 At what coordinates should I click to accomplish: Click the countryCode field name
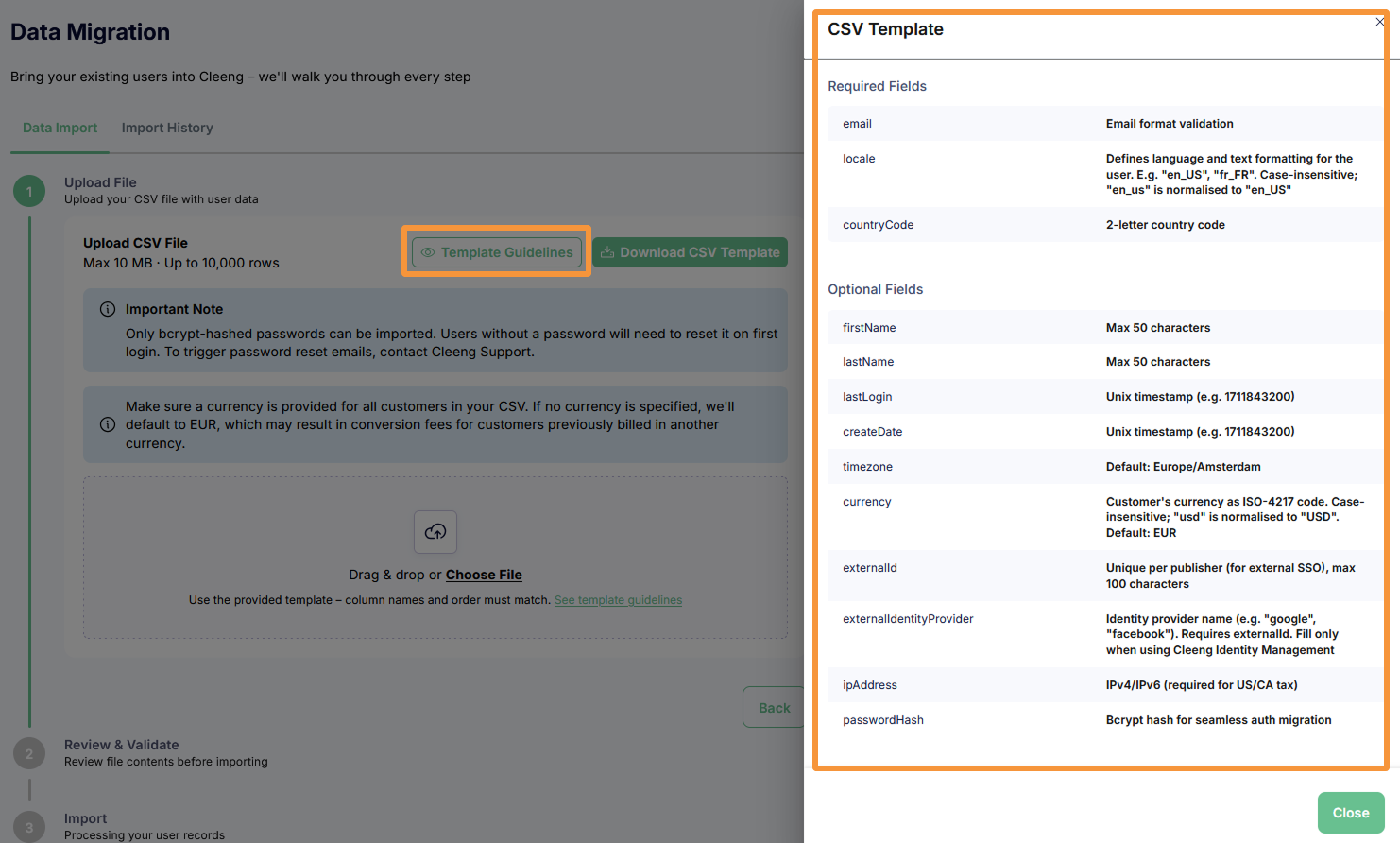(x=878, y=225)
